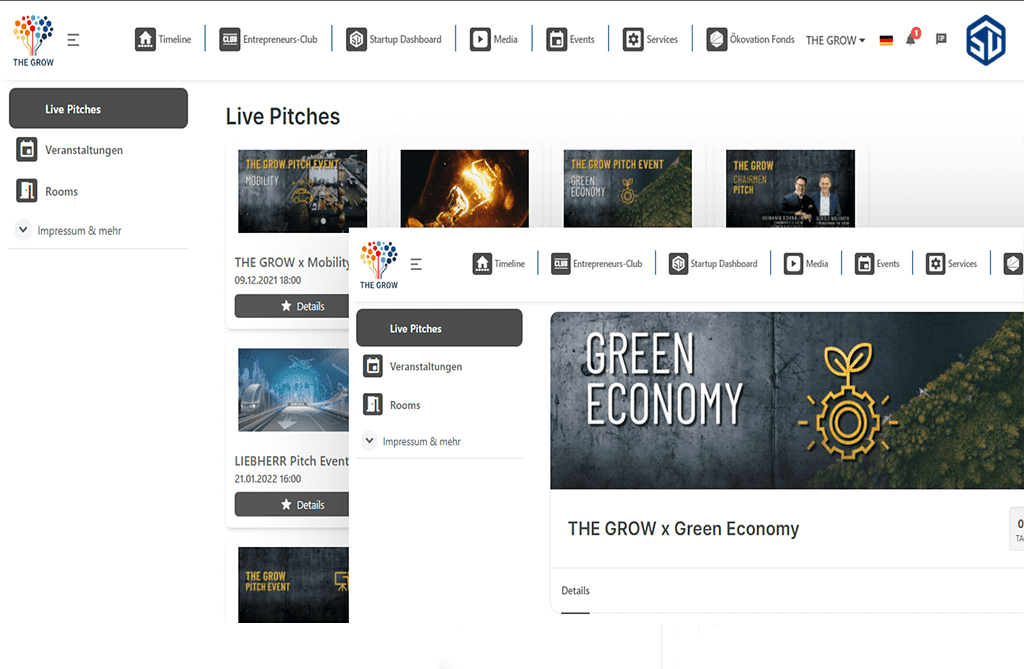Click Details button for THE GROW x Mobility

[292, 306]
